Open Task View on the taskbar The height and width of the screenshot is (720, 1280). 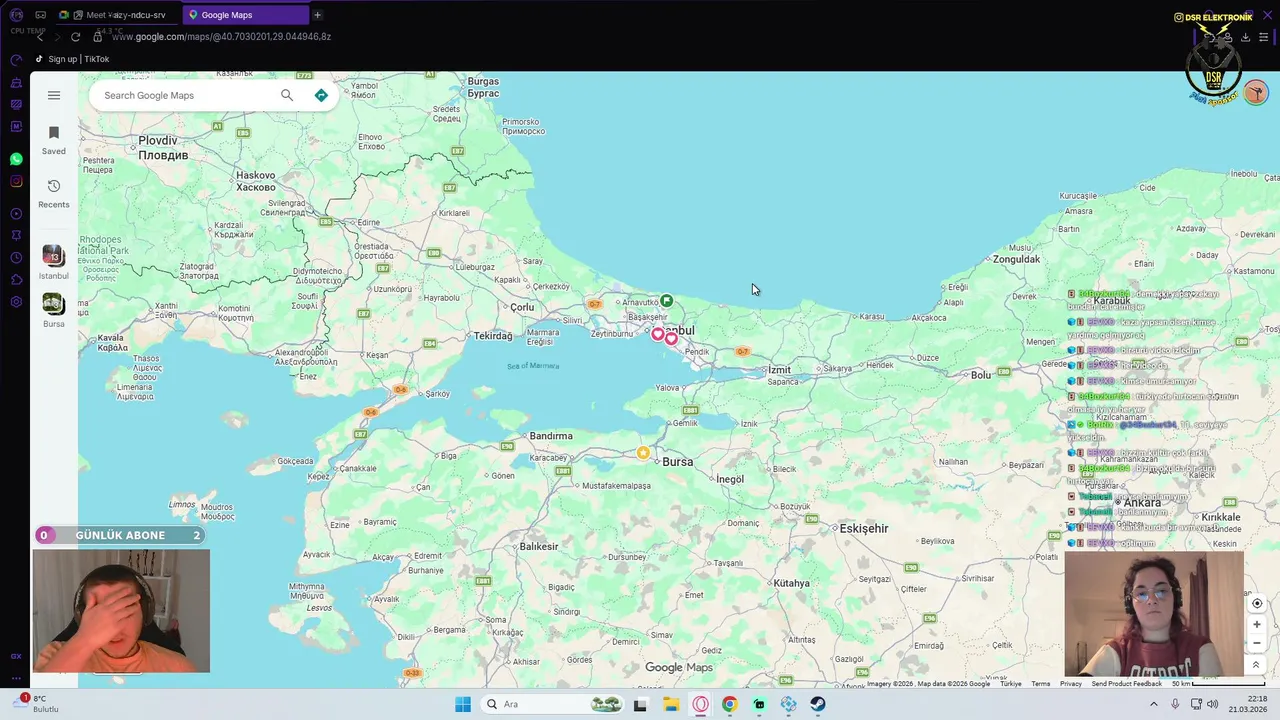(x=640, y=704)
